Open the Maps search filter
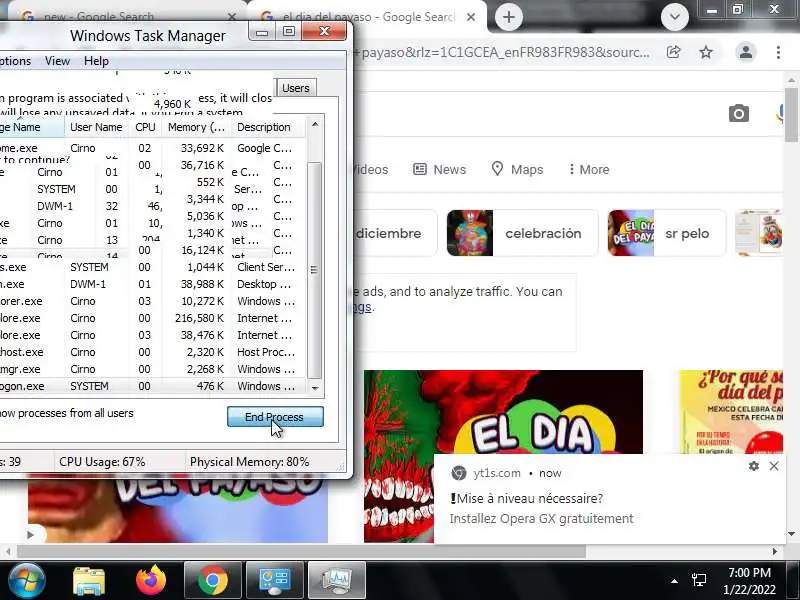The image size is (800, 600). (517, 169)
